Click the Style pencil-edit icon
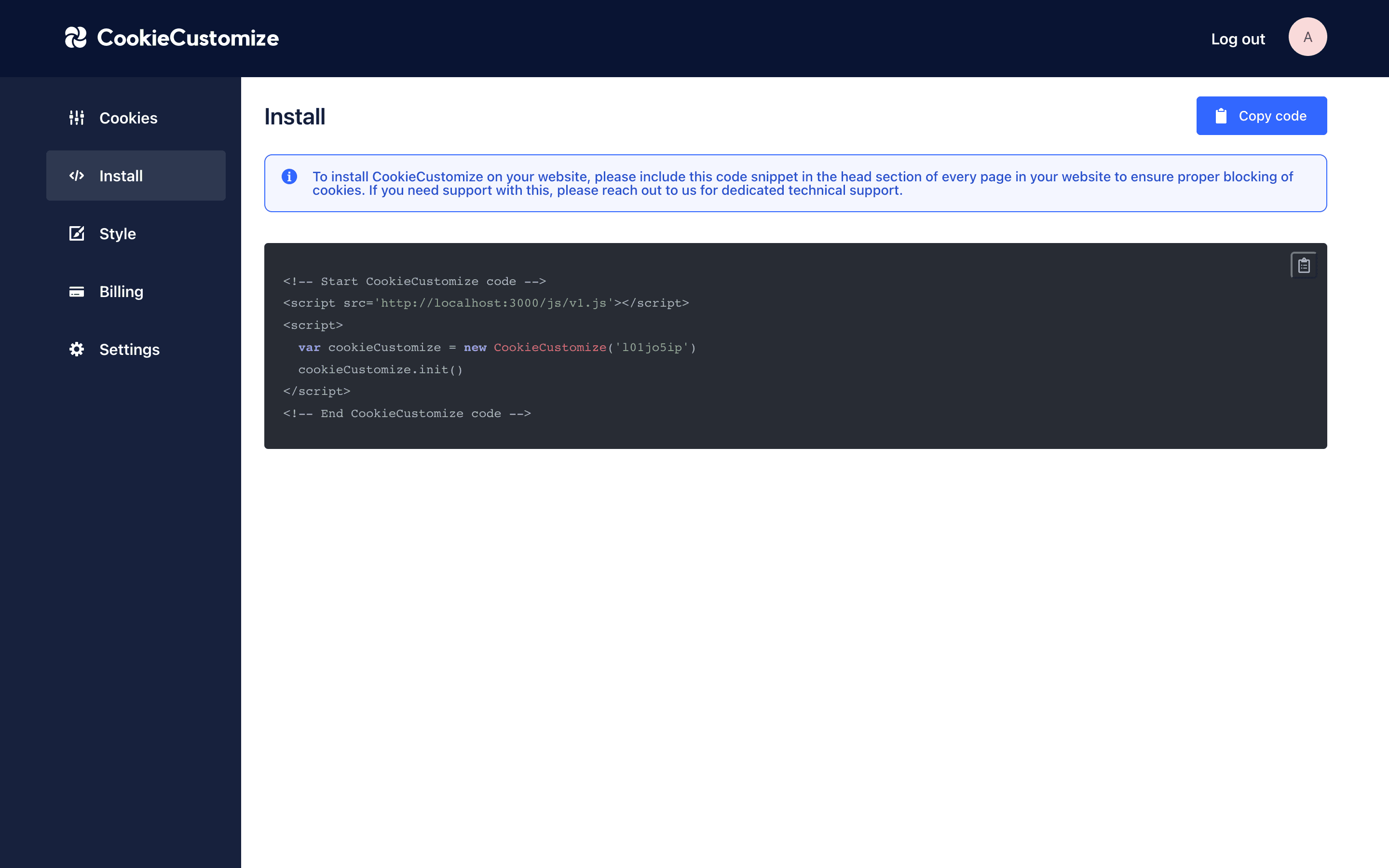The width and height of the screenshot is (1389, 868). [76, 234]
